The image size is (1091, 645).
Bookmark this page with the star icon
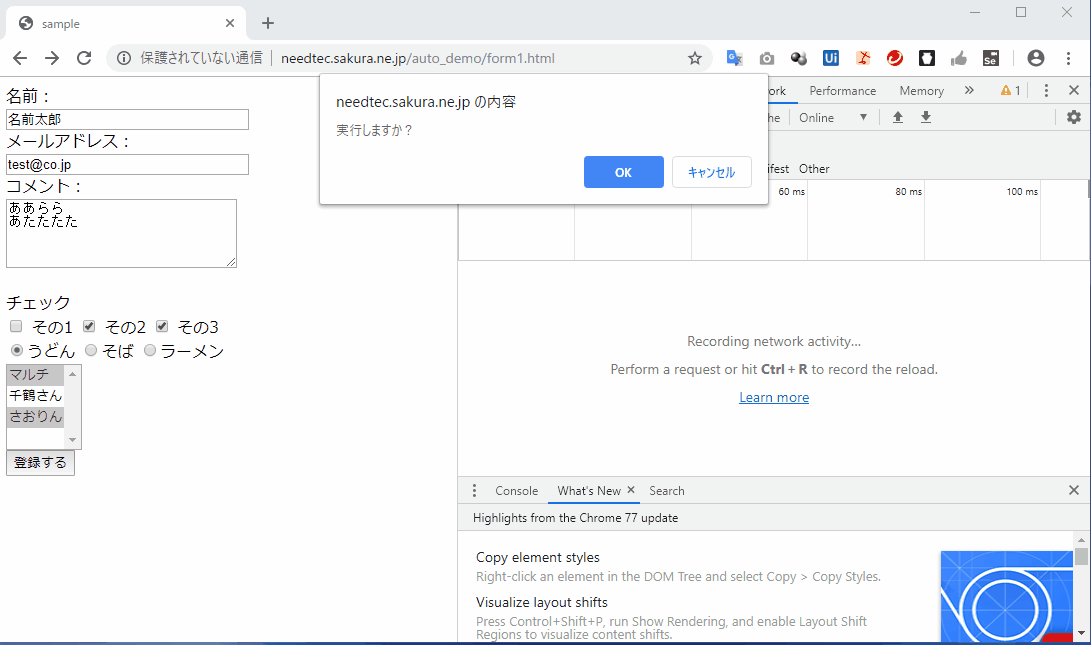[x=694, y=58]
